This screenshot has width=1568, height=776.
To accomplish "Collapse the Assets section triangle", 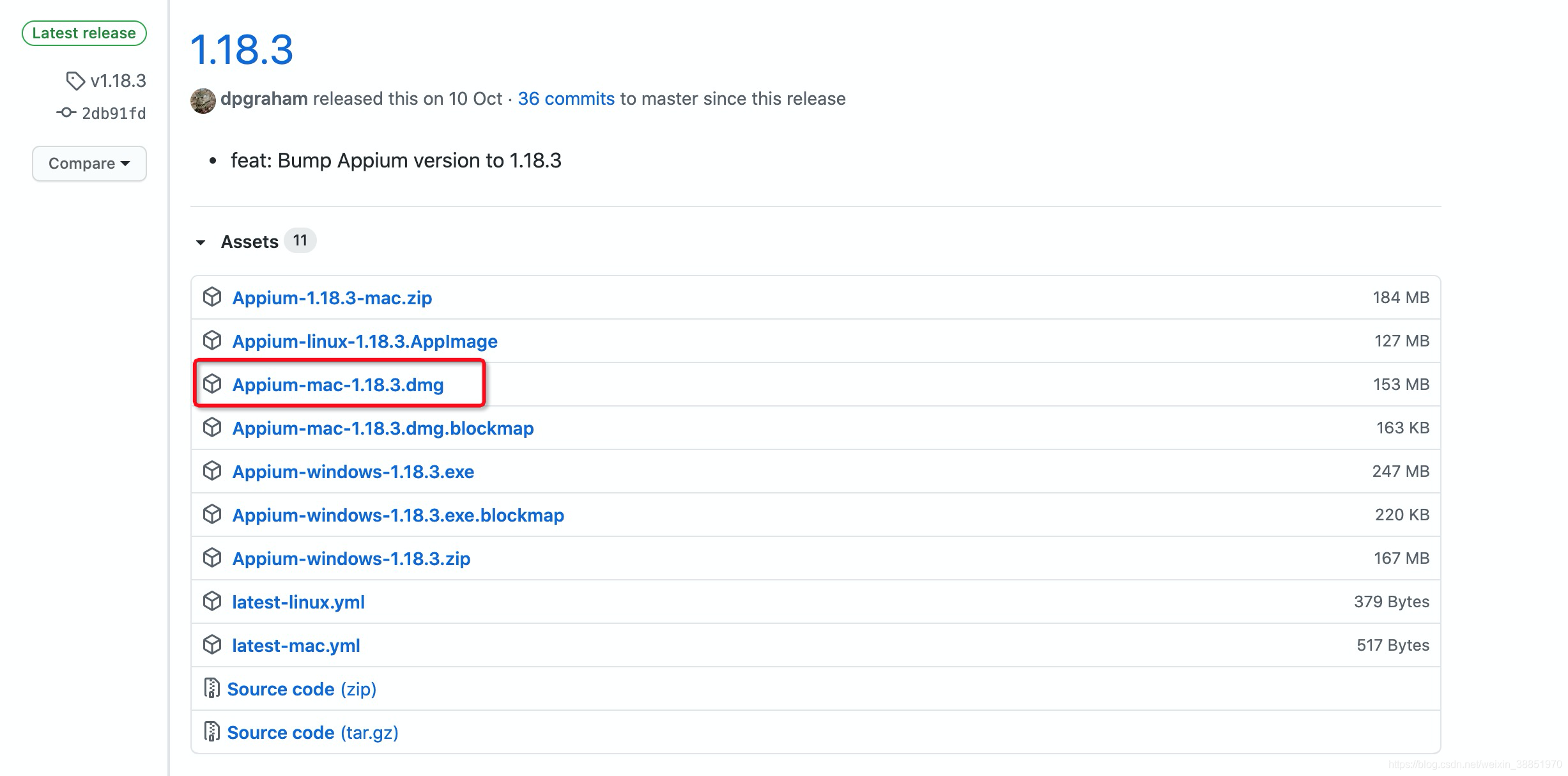I will 201,242.
